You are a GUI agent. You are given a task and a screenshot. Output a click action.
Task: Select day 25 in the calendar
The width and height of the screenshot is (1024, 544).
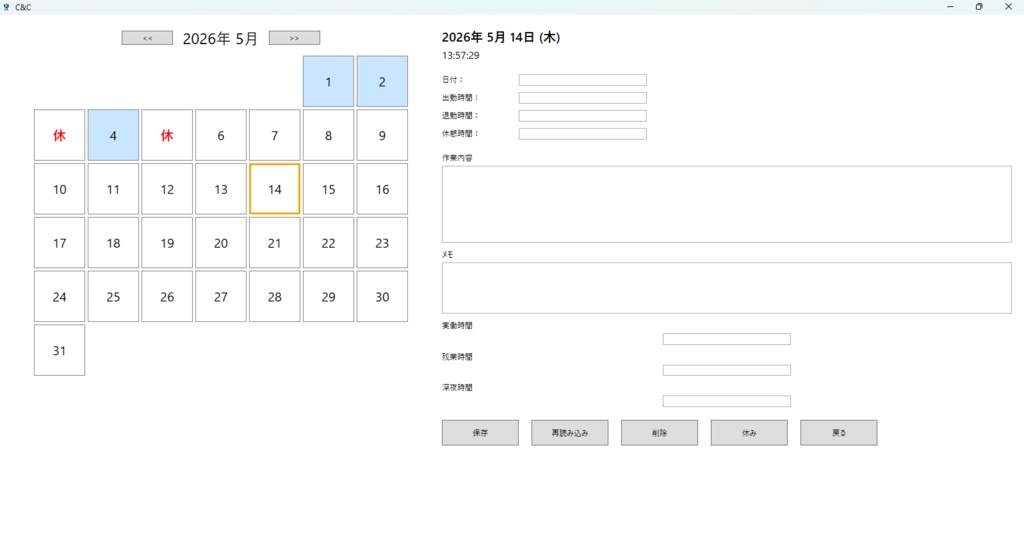(x=113, y=296)
